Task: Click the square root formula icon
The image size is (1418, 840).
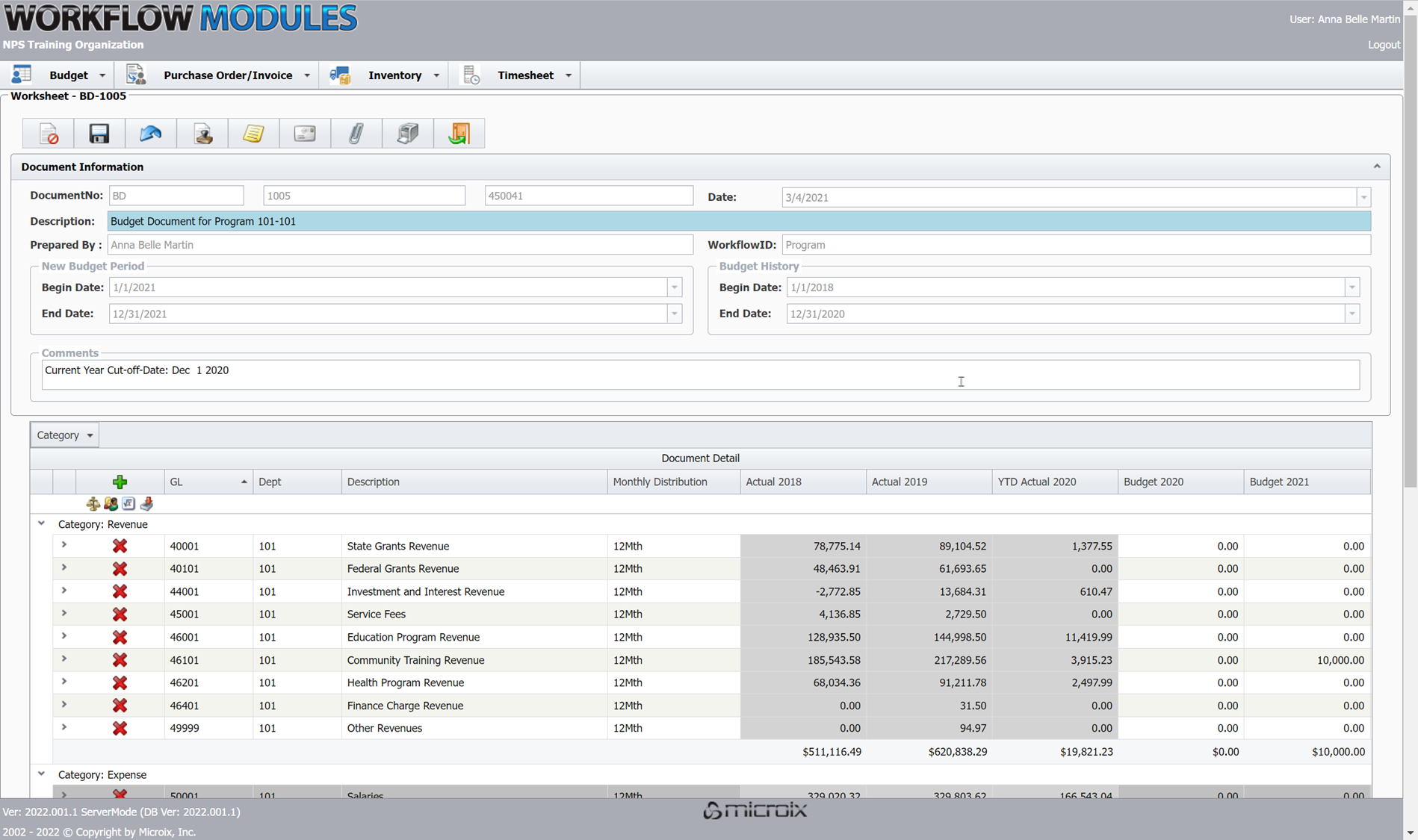Action: [x=129, y=504]
